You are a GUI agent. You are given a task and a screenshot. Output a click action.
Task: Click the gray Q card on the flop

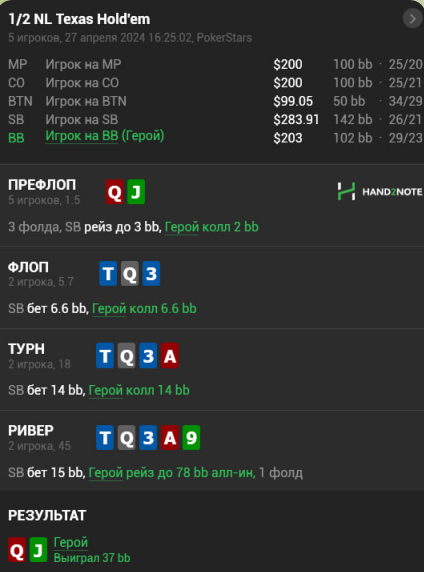point(130,273)
